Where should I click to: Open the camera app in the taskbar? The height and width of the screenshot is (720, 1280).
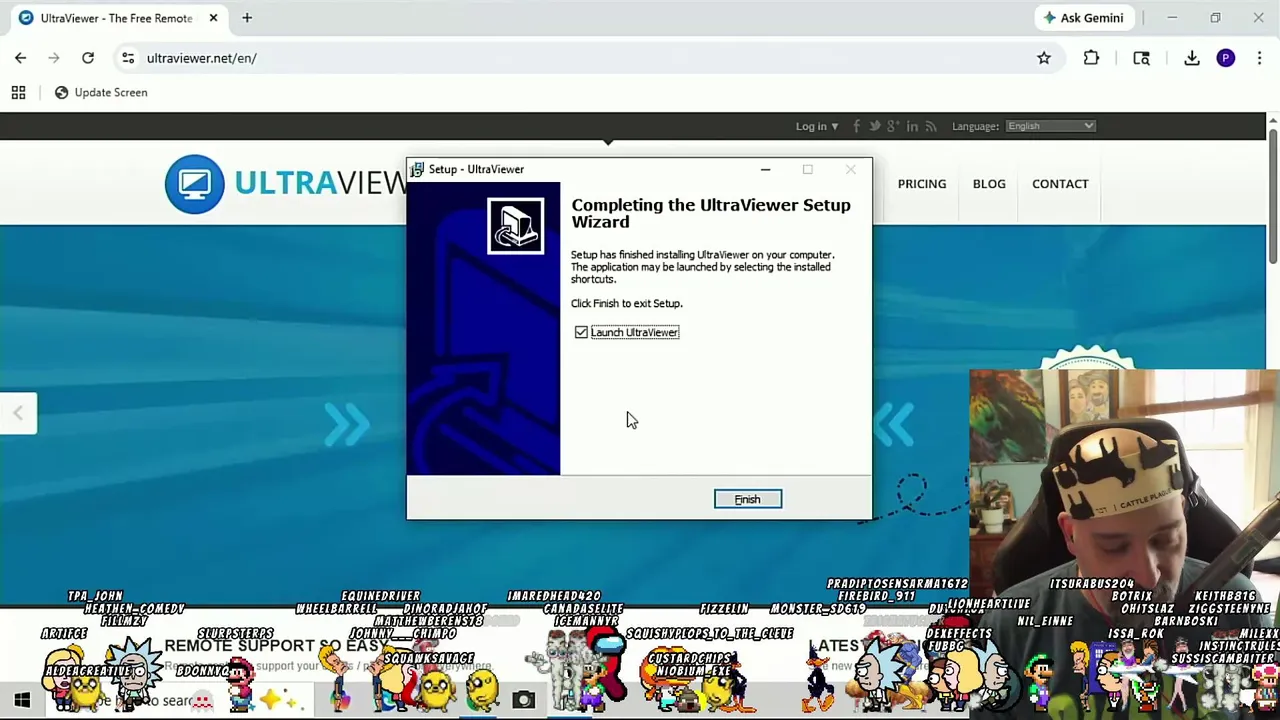523,700
